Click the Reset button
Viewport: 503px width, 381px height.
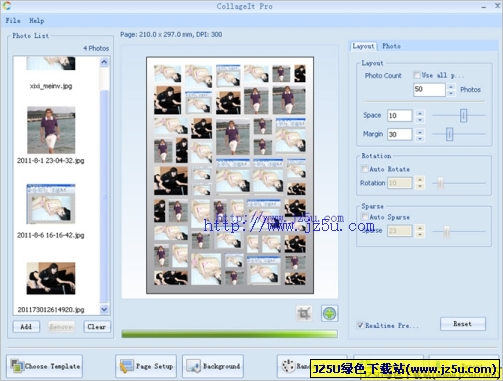pos(463,324)
